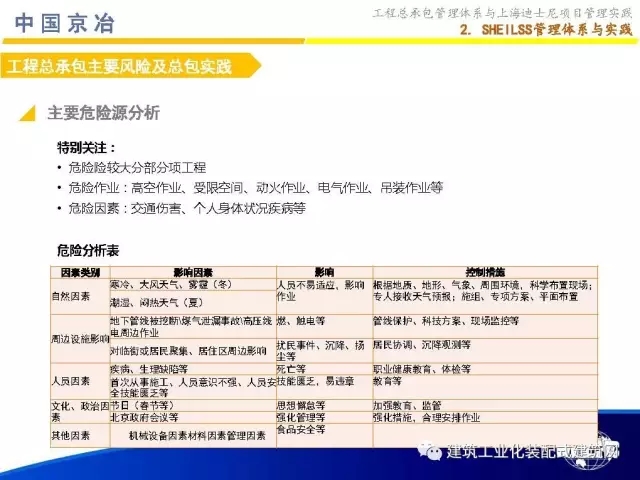
Task: Click the 周边设施影响 row label
Action: [x=79, y=339]
